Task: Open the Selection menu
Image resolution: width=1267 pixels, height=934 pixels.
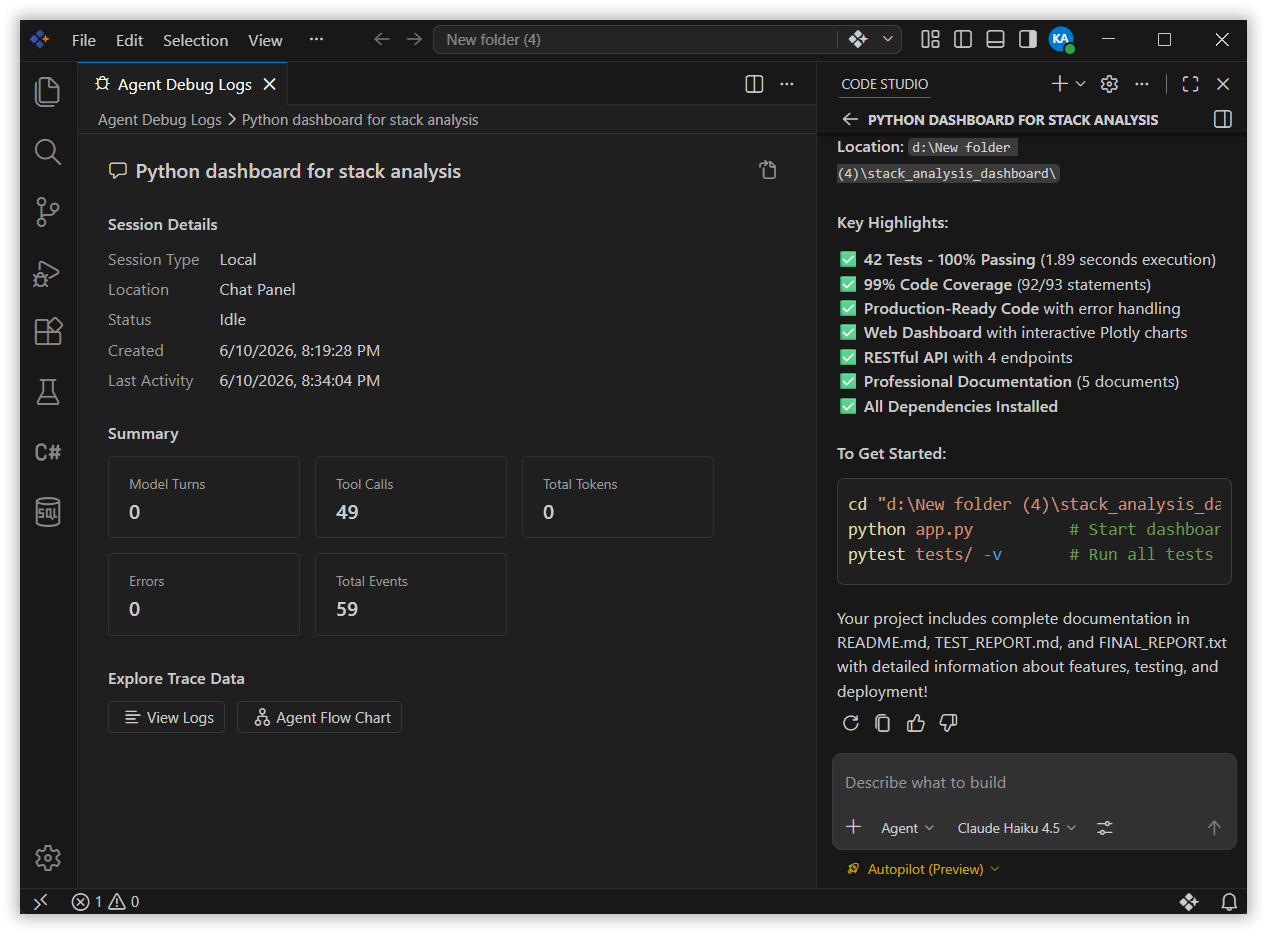Action: (x=195, y=40)
